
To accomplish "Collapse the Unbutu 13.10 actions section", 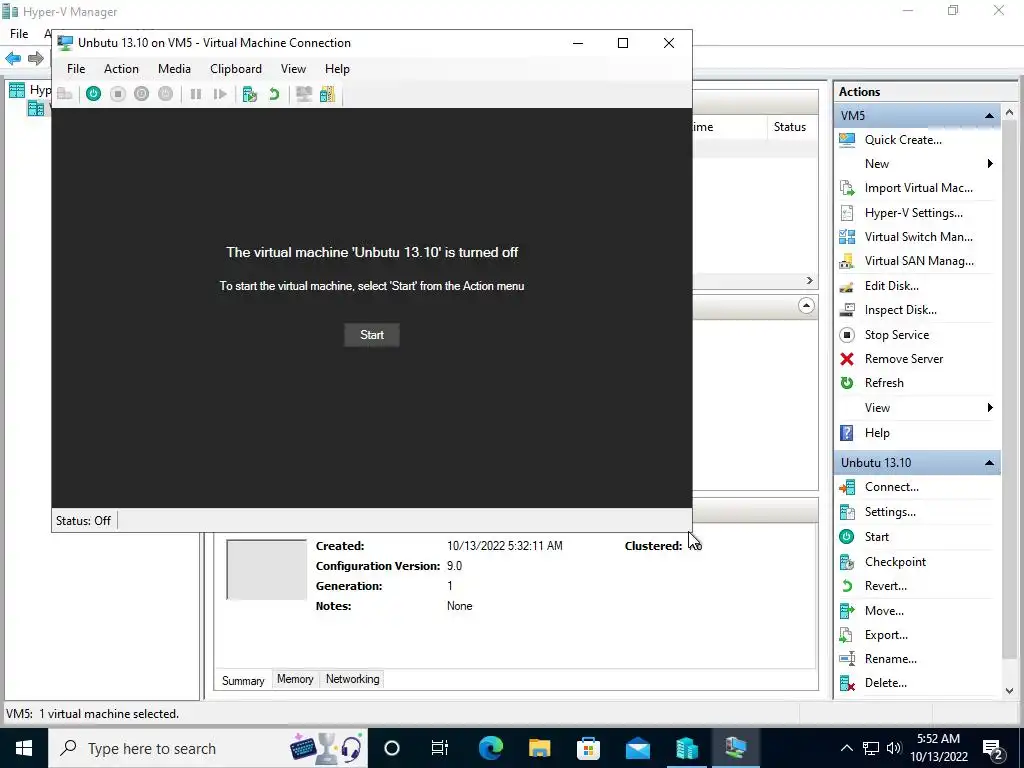I will [989, 463].
